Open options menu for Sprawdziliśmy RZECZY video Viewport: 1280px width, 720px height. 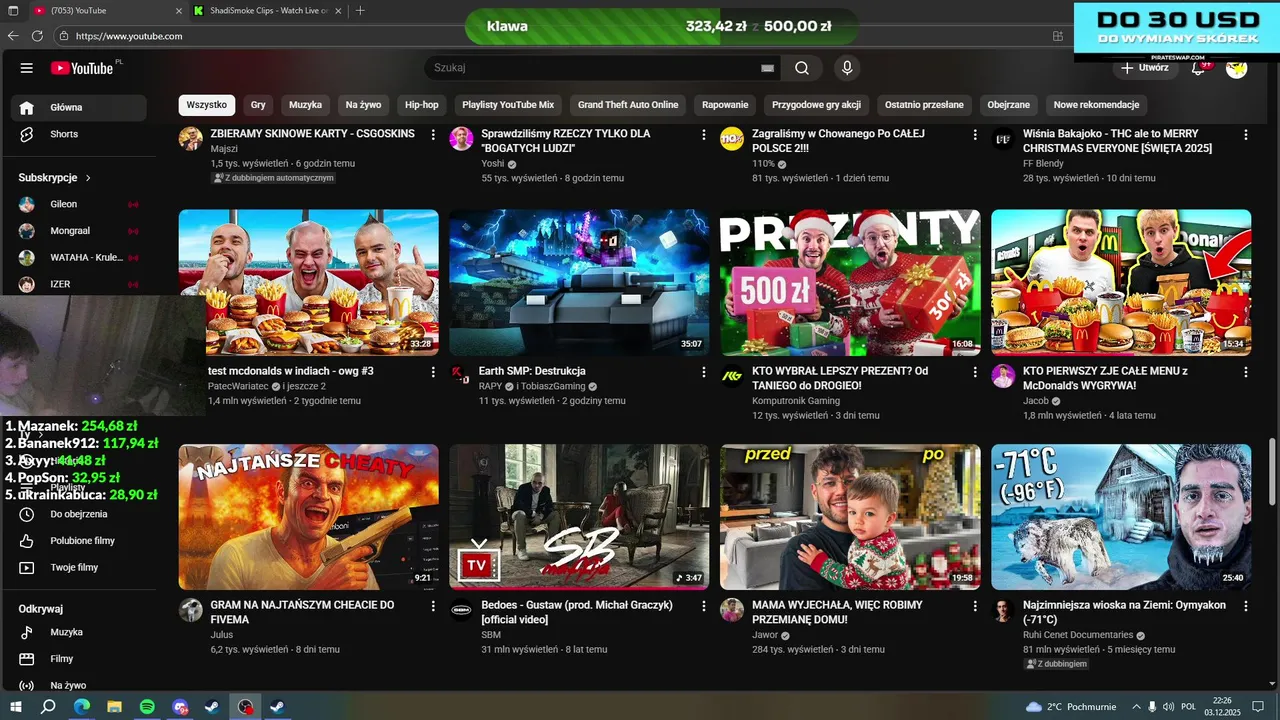click(704, 134)
